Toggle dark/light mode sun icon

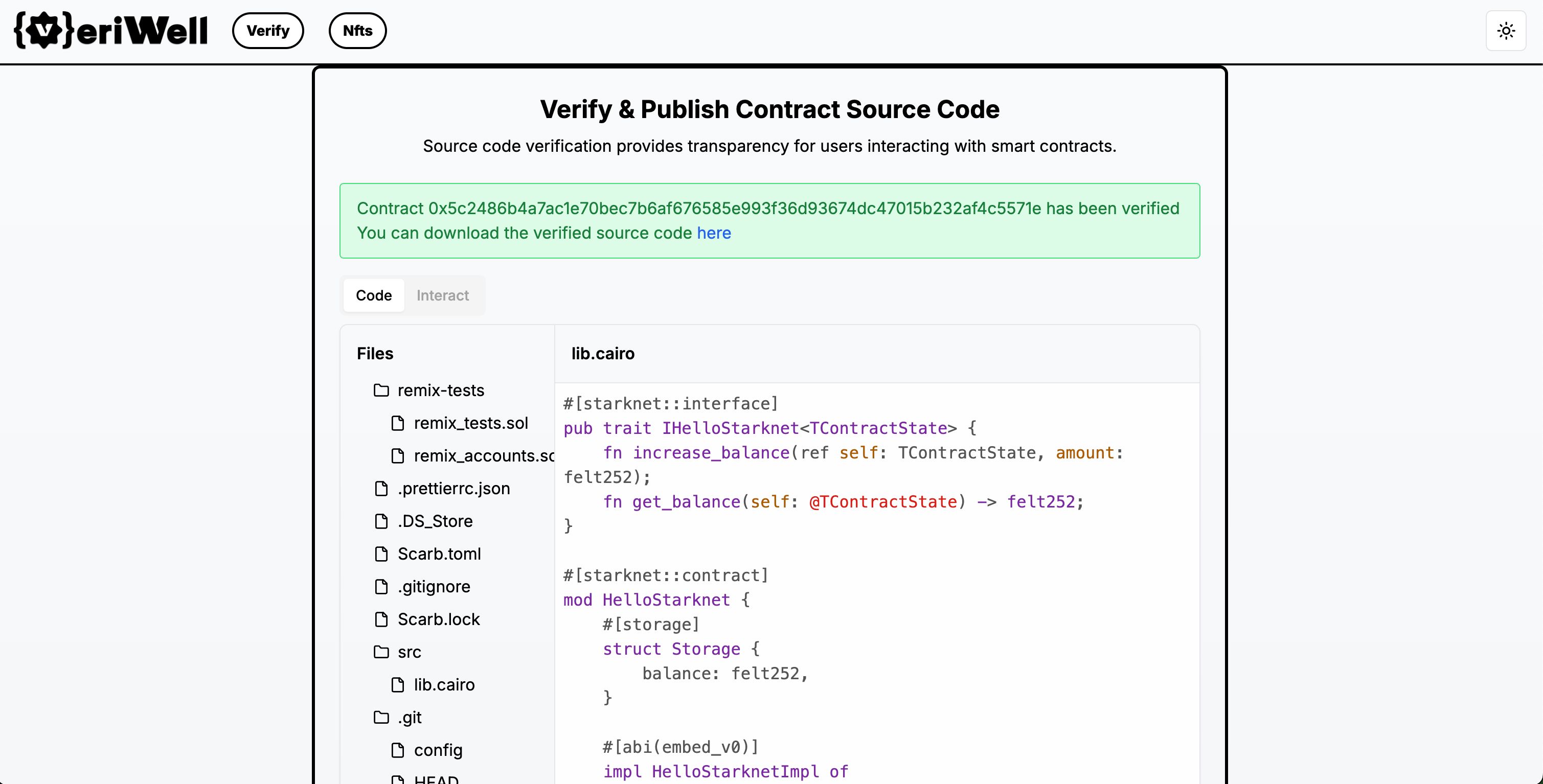point(1506,30)
